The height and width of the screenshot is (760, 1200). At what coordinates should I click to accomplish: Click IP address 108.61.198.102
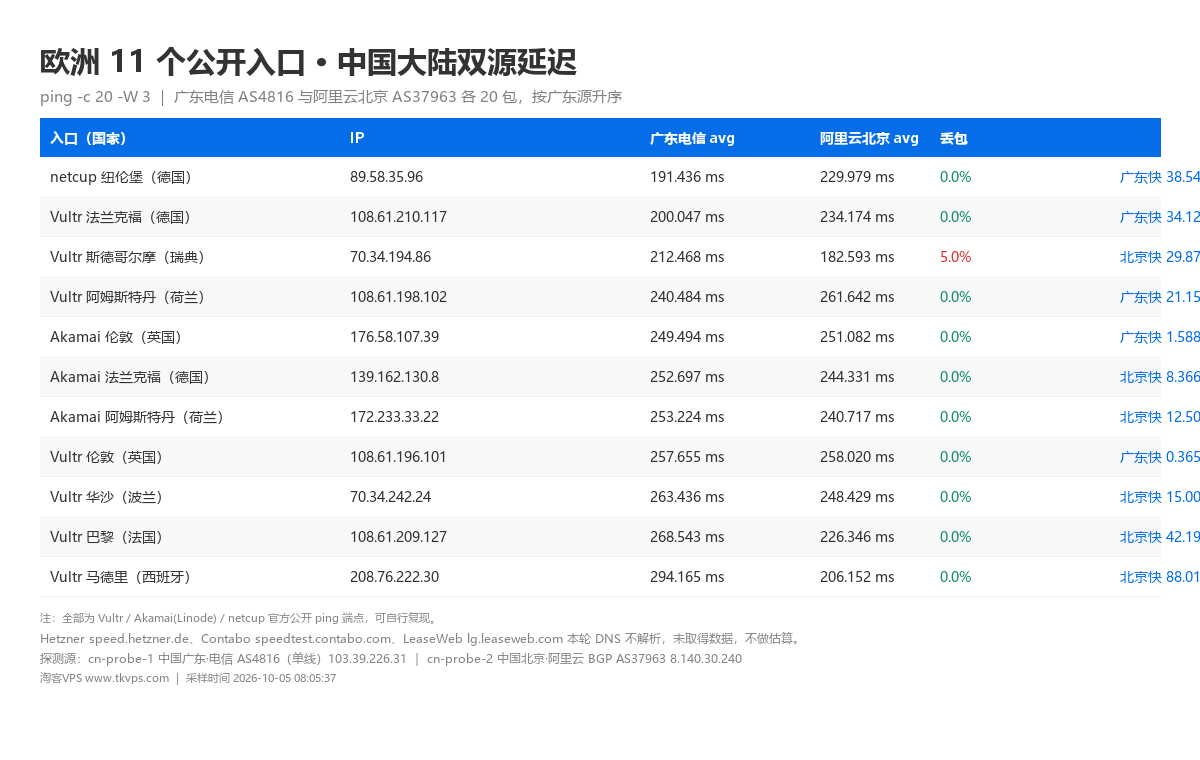click(x=398, y=297)
